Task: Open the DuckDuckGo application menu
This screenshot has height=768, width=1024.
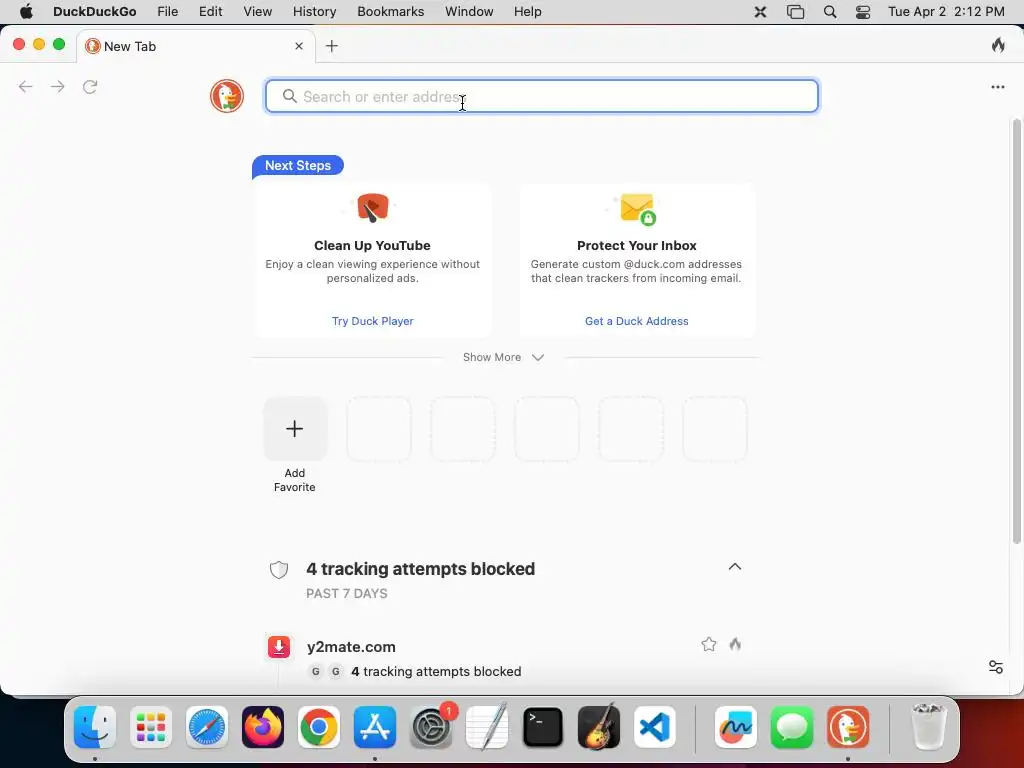Action: click(95, 12)
